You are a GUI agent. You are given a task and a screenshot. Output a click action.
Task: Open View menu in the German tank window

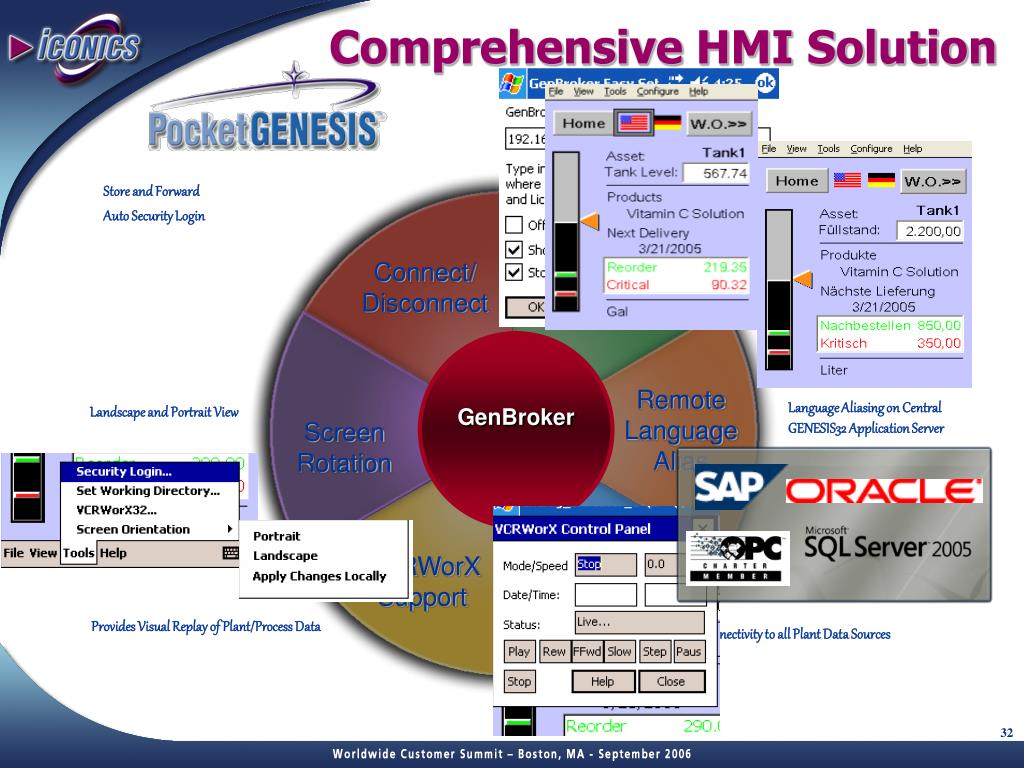click(796, 149)
